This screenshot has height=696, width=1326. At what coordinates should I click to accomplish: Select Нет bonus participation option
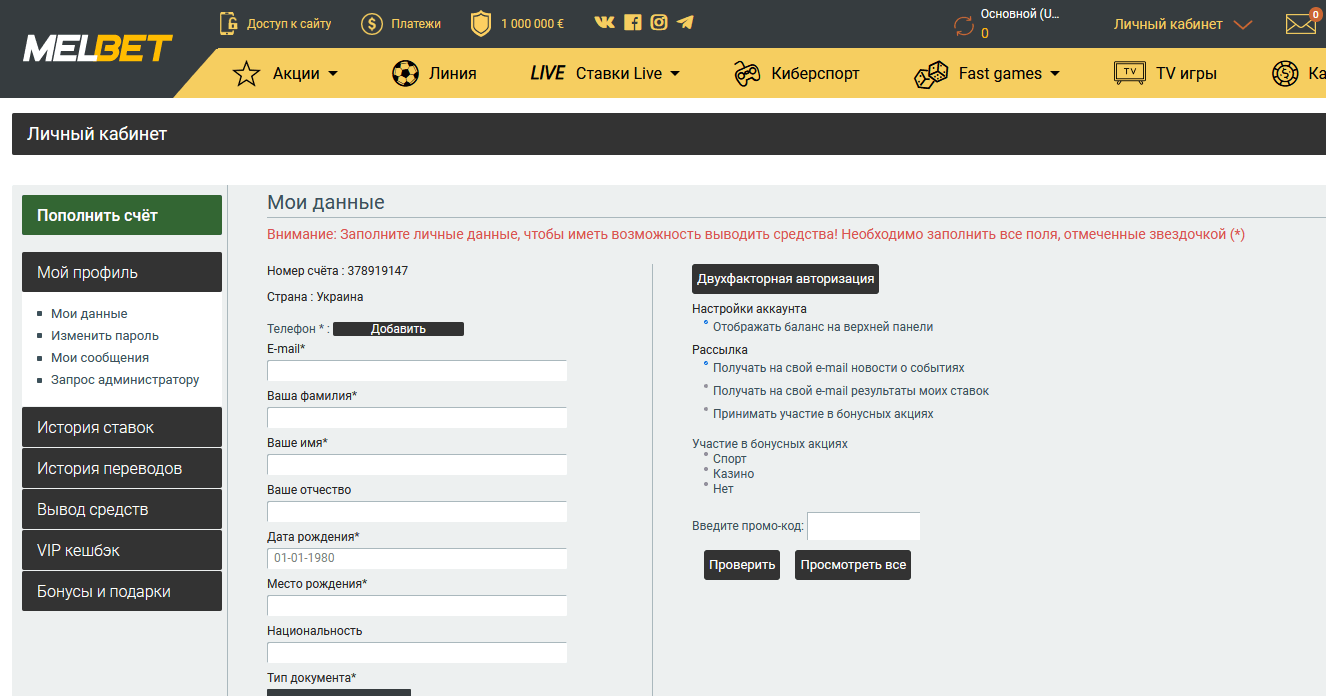[x=706, y=485]
